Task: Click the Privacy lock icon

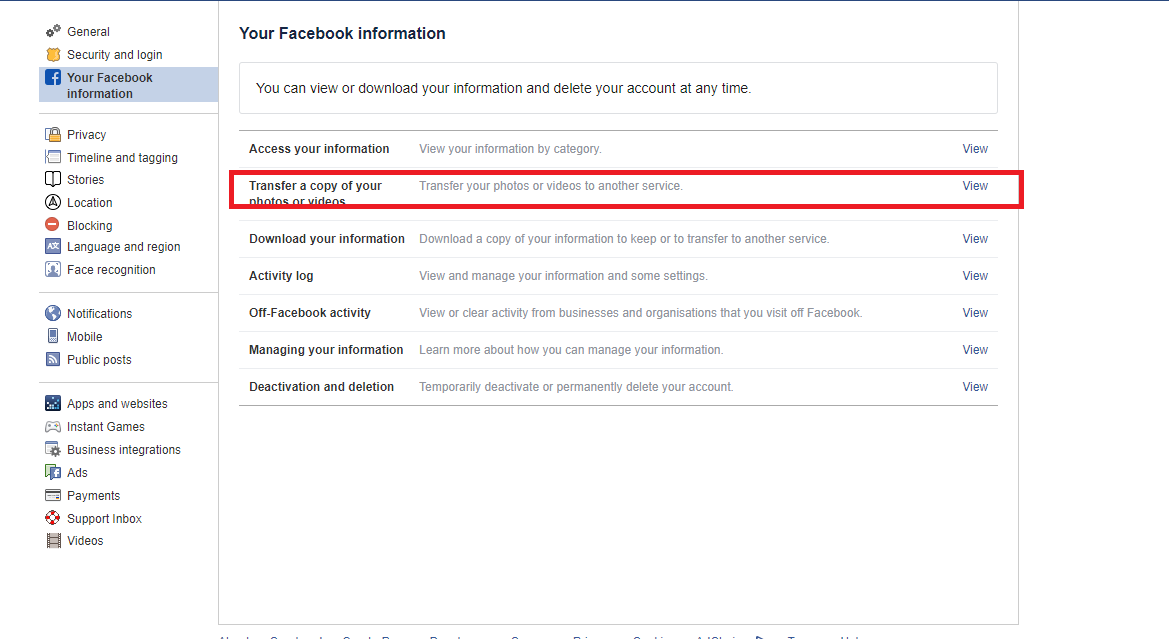Action: tap(53, 135)
